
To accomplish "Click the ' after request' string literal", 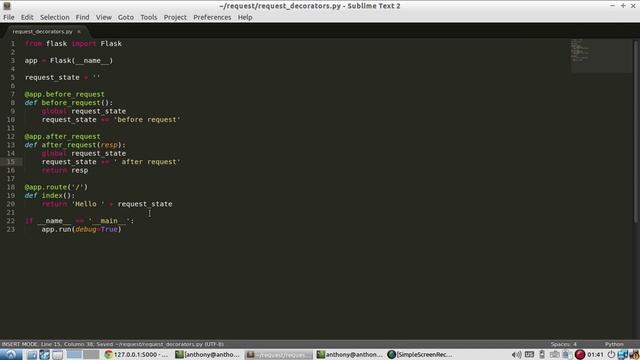I will (147, 162).
